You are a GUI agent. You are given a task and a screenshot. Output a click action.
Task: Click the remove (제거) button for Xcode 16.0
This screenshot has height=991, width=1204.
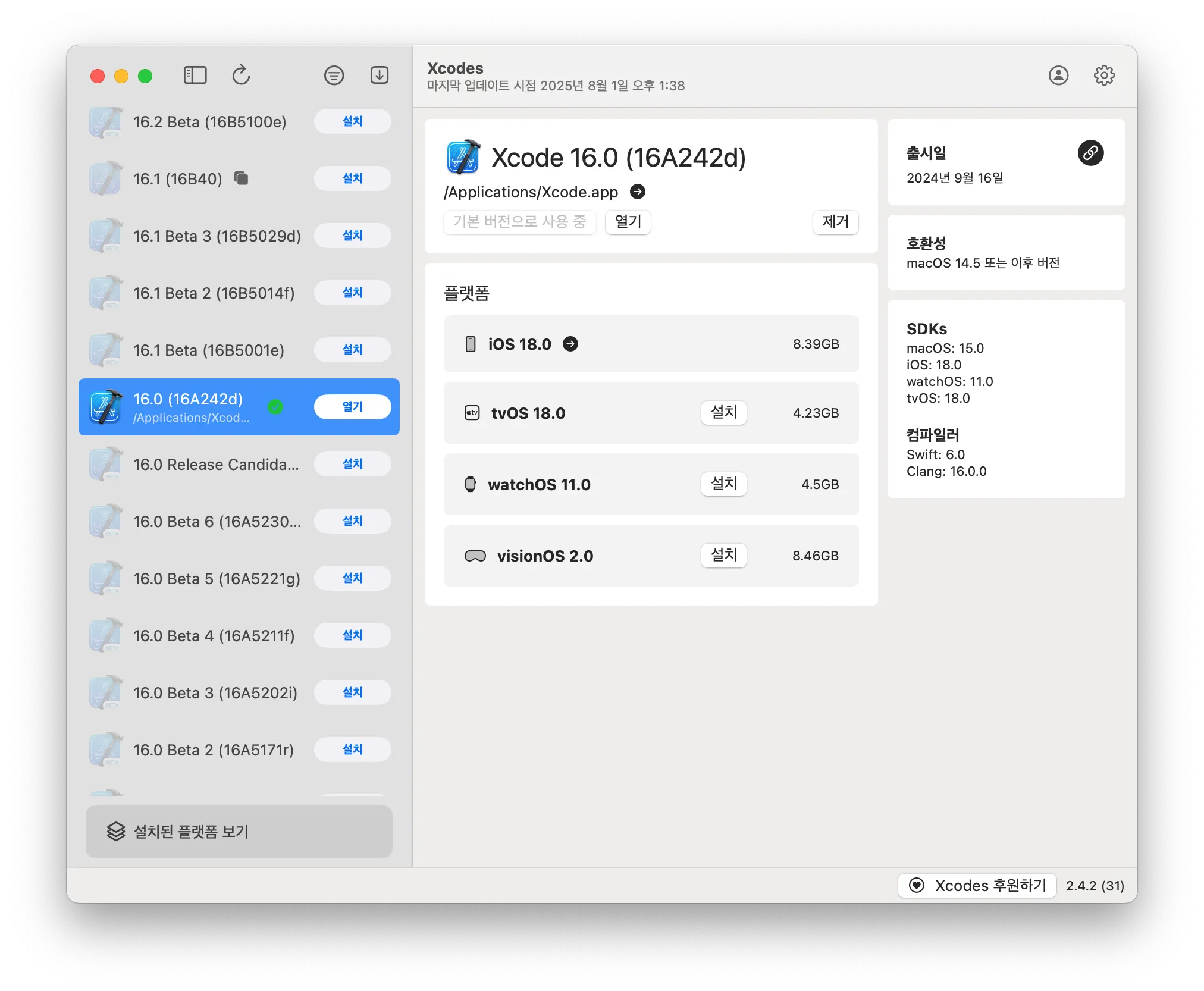click(835, 222)
